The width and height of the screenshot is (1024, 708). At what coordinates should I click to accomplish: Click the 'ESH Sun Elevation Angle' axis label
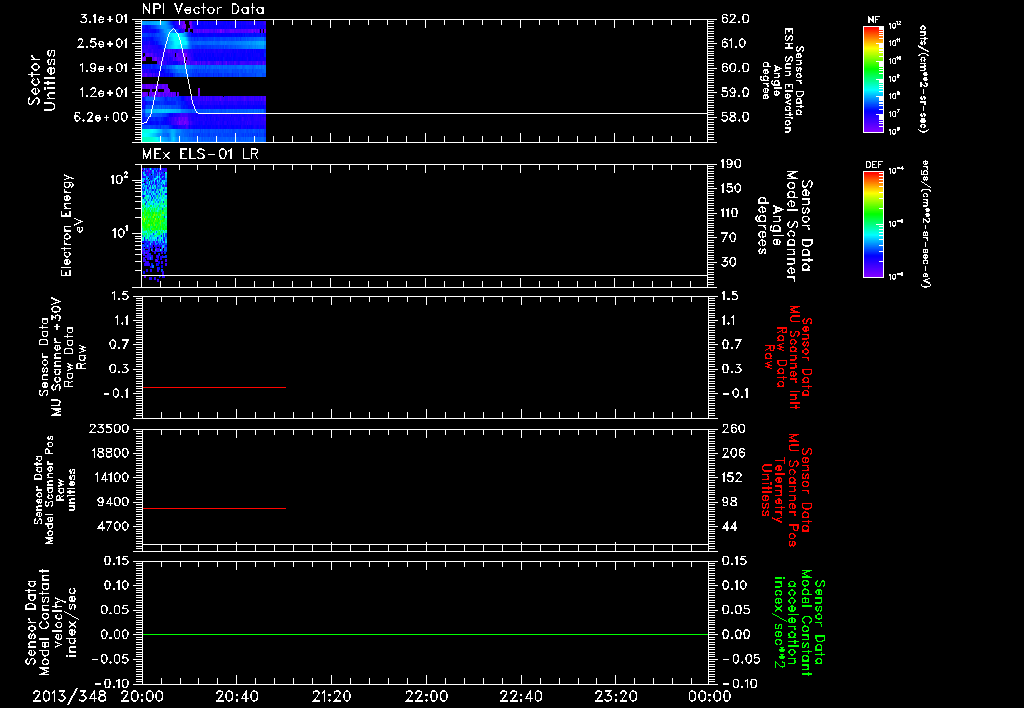click(x=782, y=80)
